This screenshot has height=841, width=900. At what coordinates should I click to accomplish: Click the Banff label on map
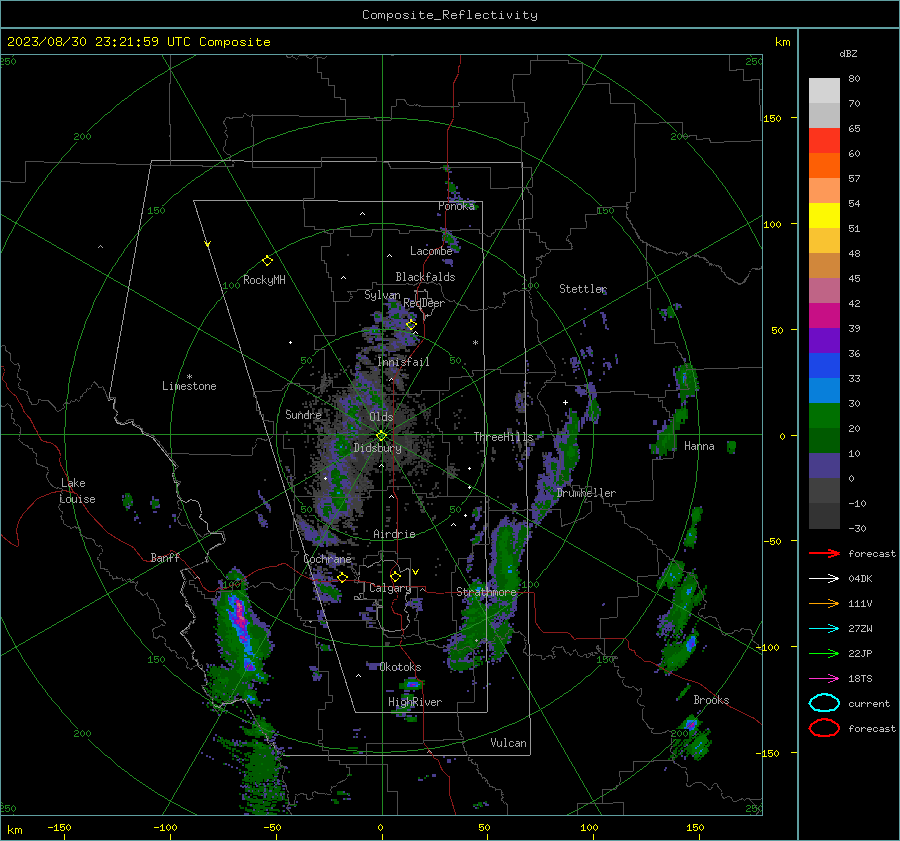pos(165,558)
